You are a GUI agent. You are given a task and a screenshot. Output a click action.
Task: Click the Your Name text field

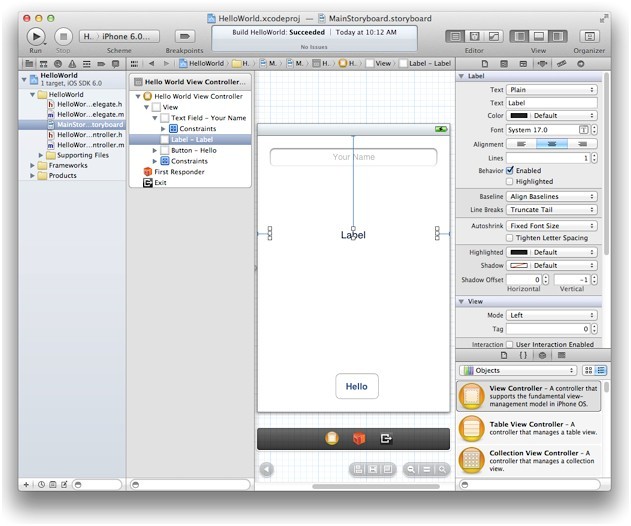click(353, 157)
